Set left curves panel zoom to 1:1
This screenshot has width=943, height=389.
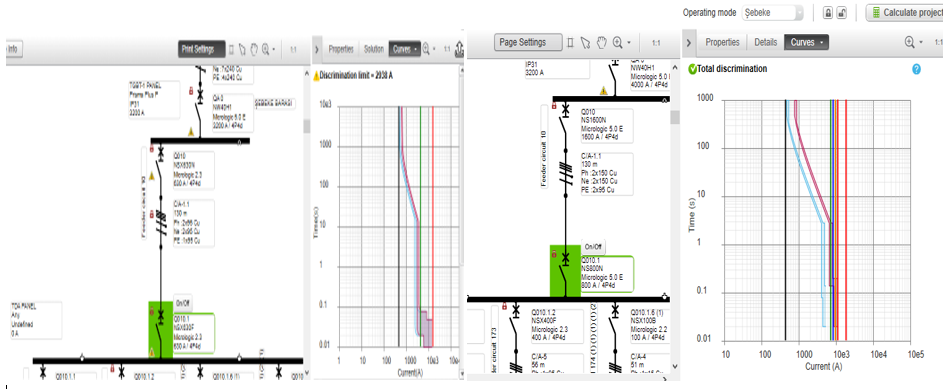pyautogui.click(x=447, y=50)
